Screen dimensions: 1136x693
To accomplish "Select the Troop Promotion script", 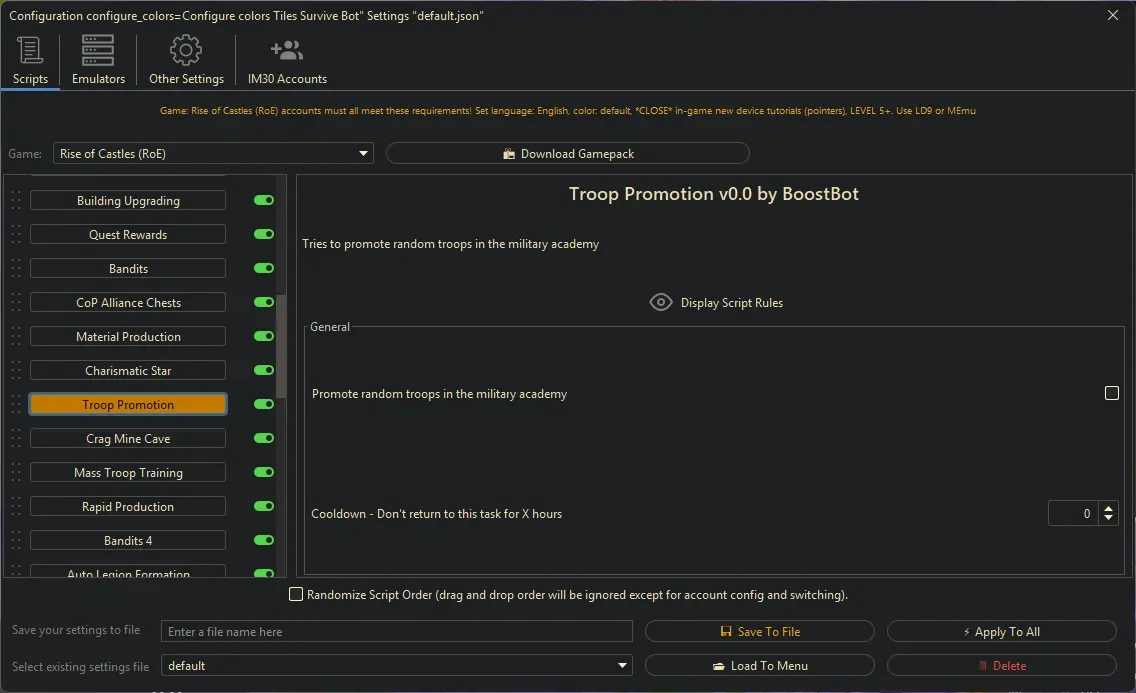I will click(128, 404).
